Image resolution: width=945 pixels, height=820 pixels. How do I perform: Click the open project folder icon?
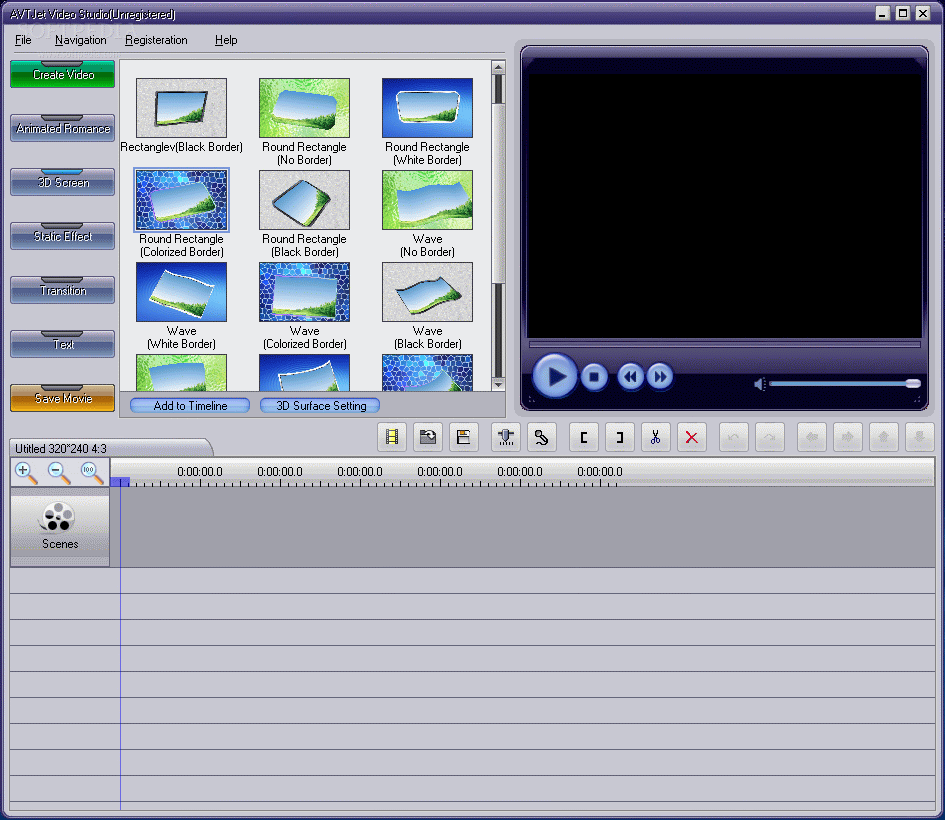pyautogui.click(x=428, y=437)
